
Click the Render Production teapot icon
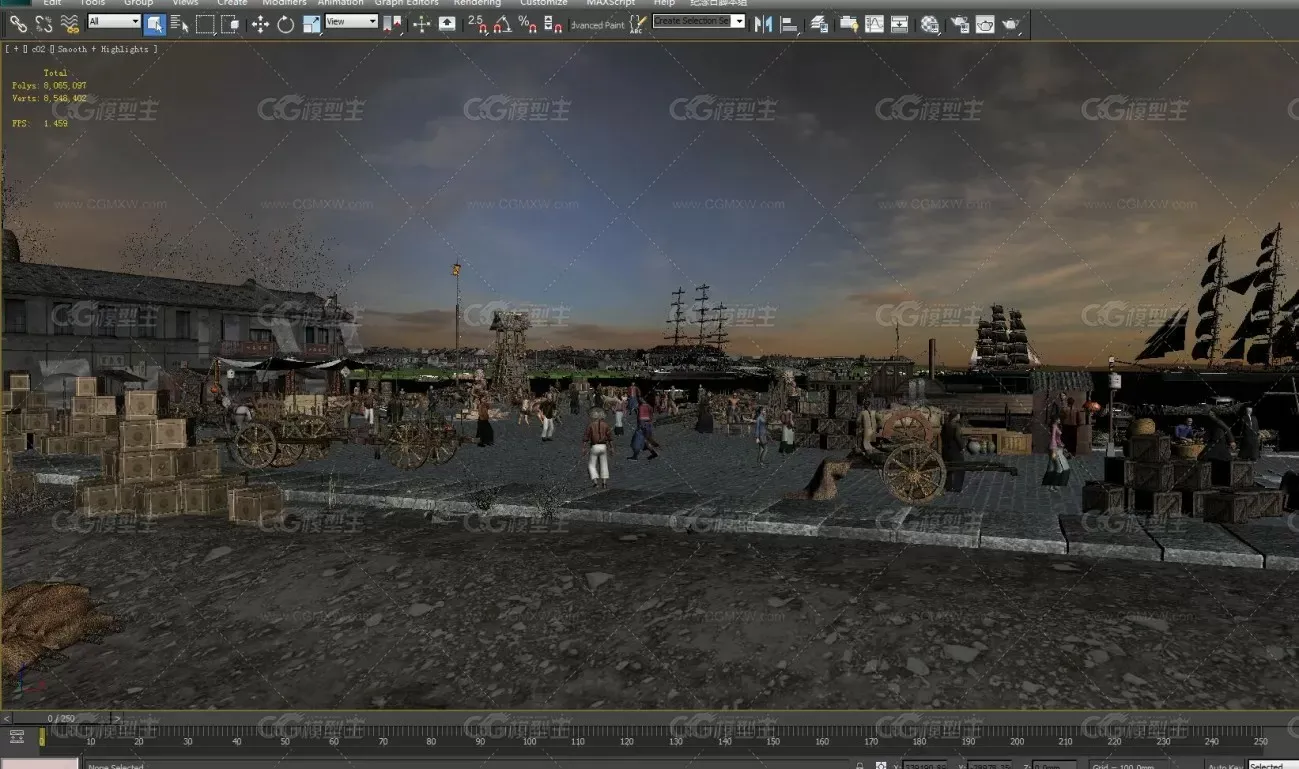point(1011,23)
